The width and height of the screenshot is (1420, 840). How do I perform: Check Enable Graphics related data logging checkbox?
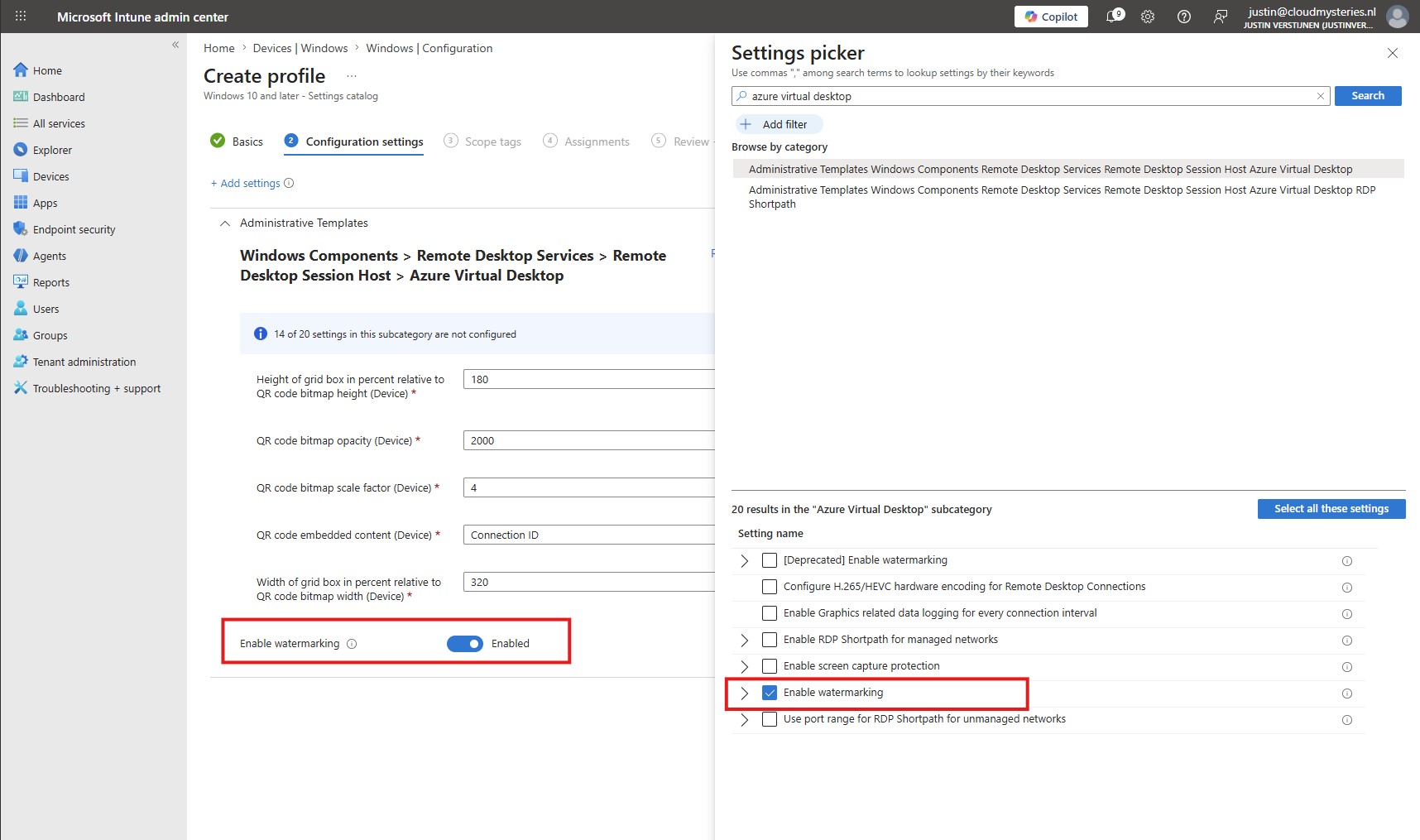pyautogui.click(x=770, y=613)
